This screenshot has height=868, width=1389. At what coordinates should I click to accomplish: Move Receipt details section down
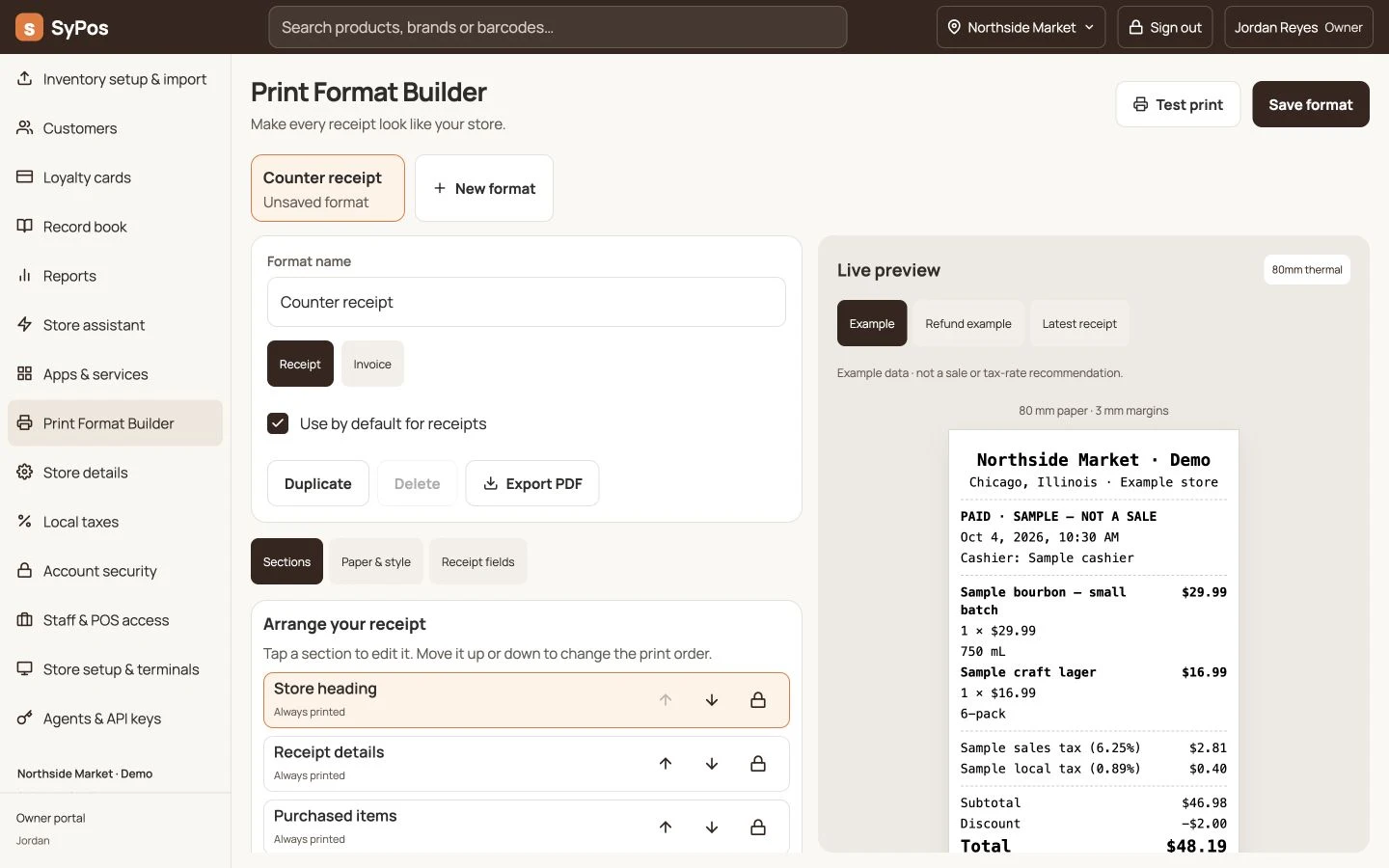712,764
